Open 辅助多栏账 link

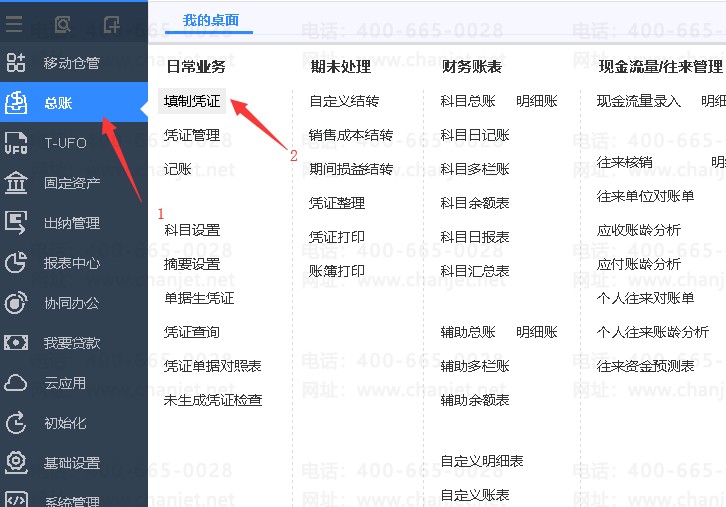(x=475, y=366)
